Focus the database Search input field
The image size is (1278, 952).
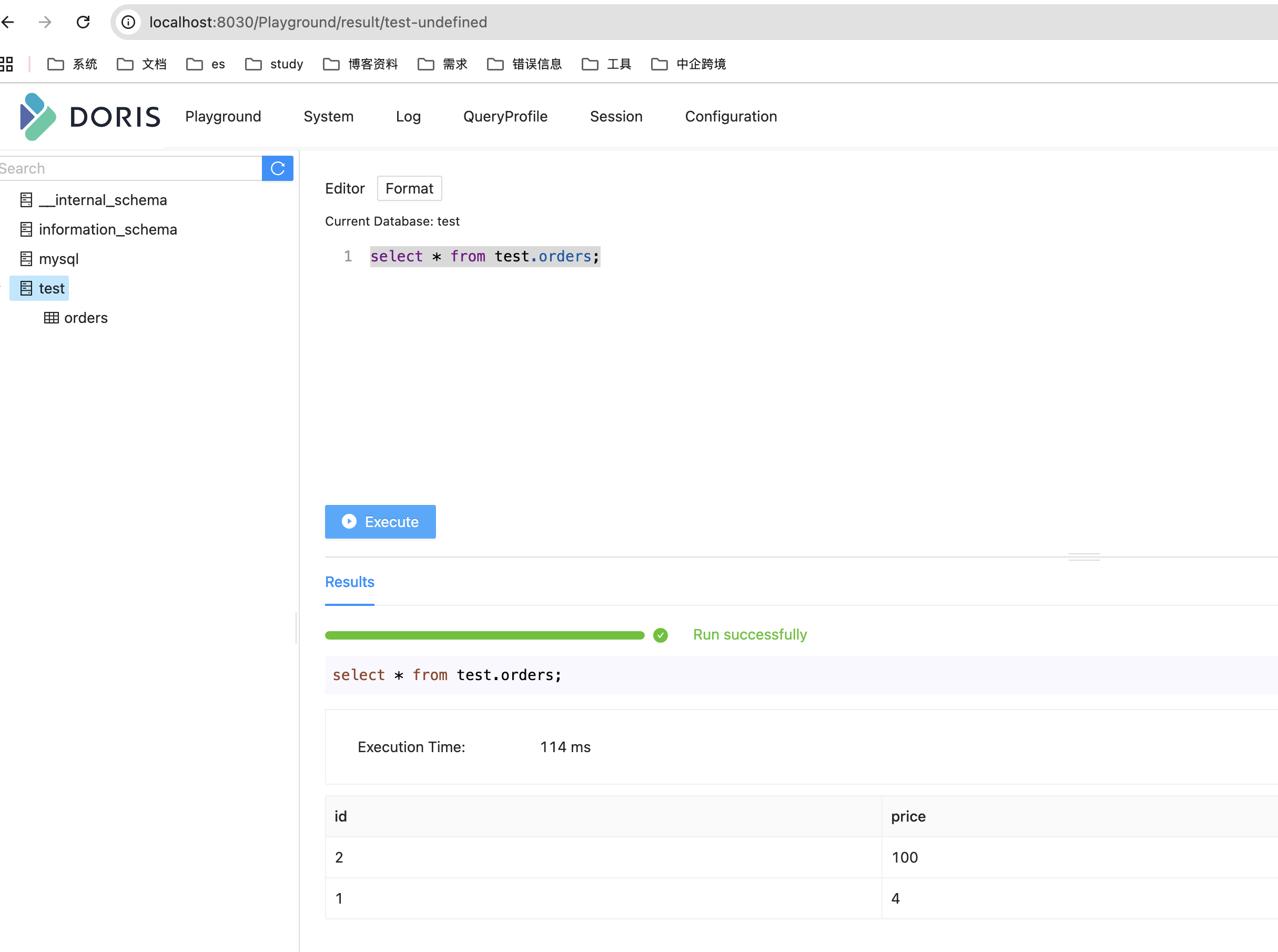(130, 168)
